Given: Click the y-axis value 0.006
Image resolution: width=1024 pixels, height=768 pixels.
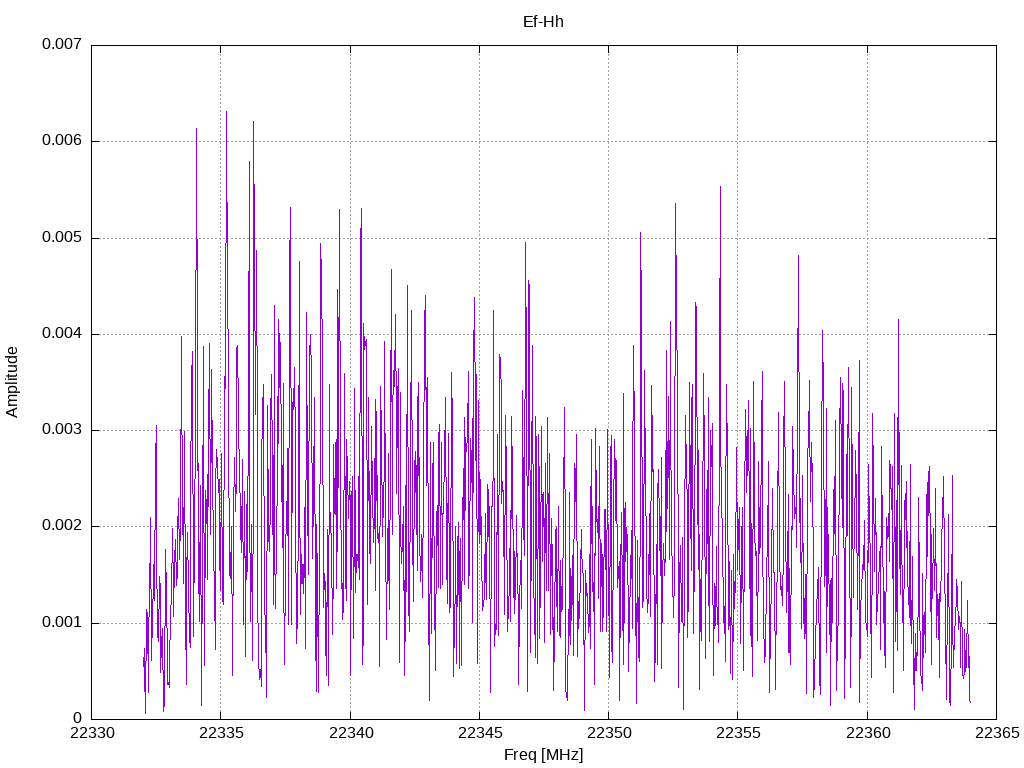Looking at the screenshot, I should point(62,140).
